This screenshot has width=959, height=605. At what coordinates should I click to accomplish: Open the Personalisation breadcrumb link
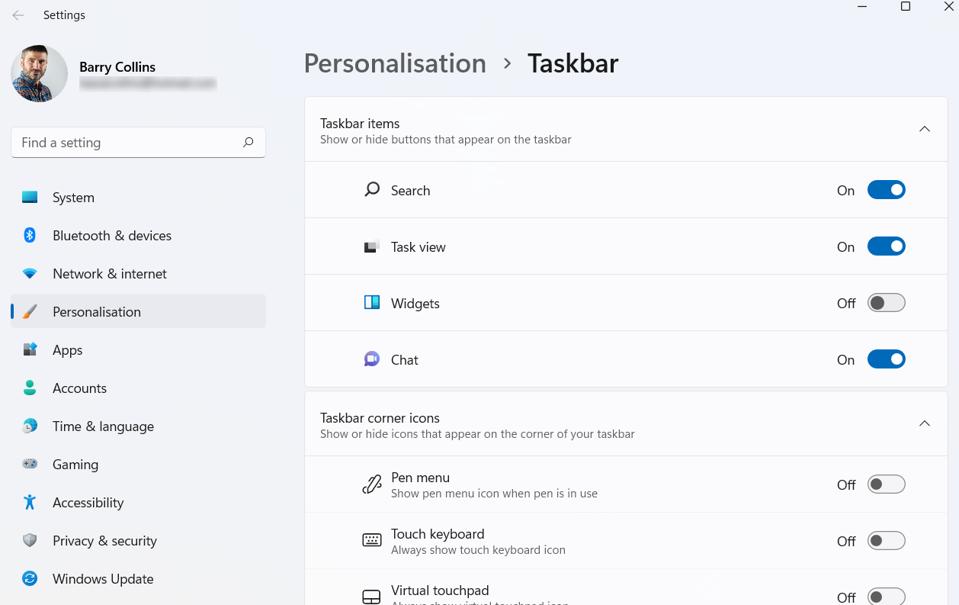point(394,63)
